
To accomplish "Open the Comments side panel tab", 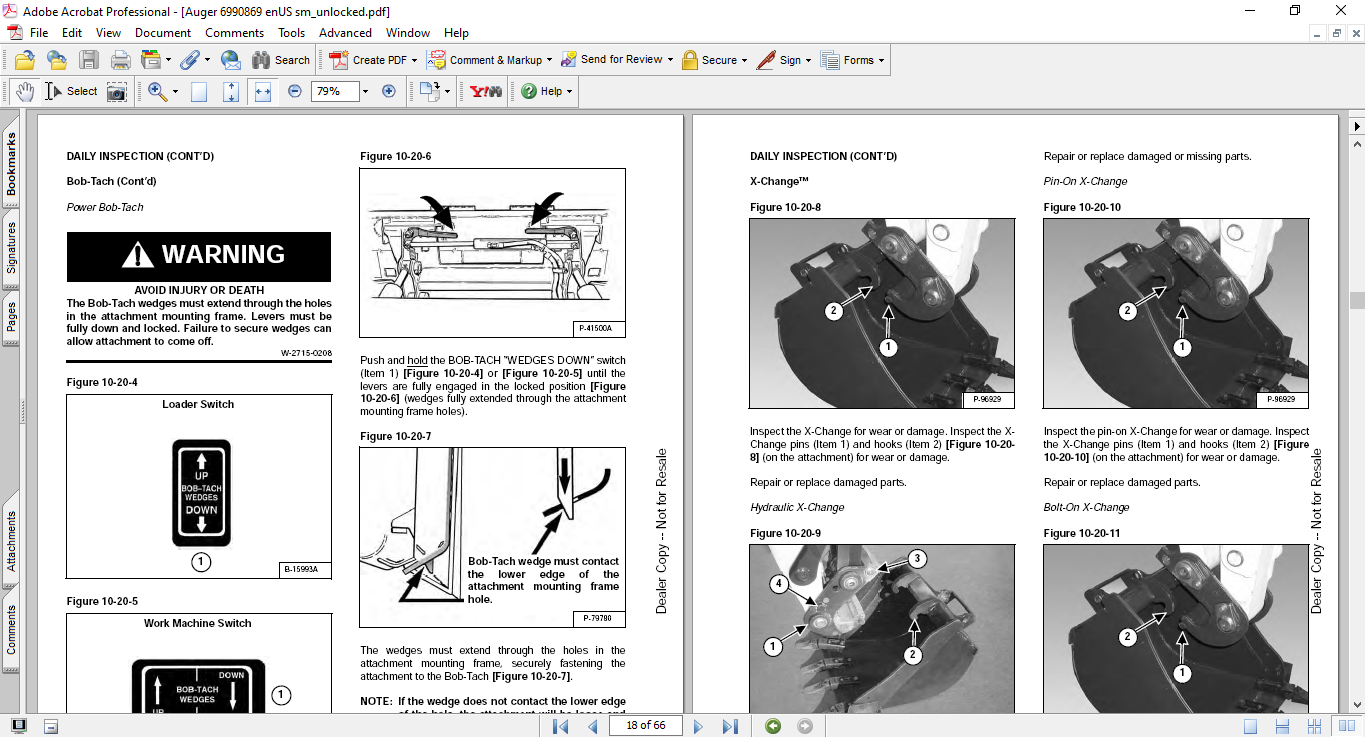I will [11, 630].
